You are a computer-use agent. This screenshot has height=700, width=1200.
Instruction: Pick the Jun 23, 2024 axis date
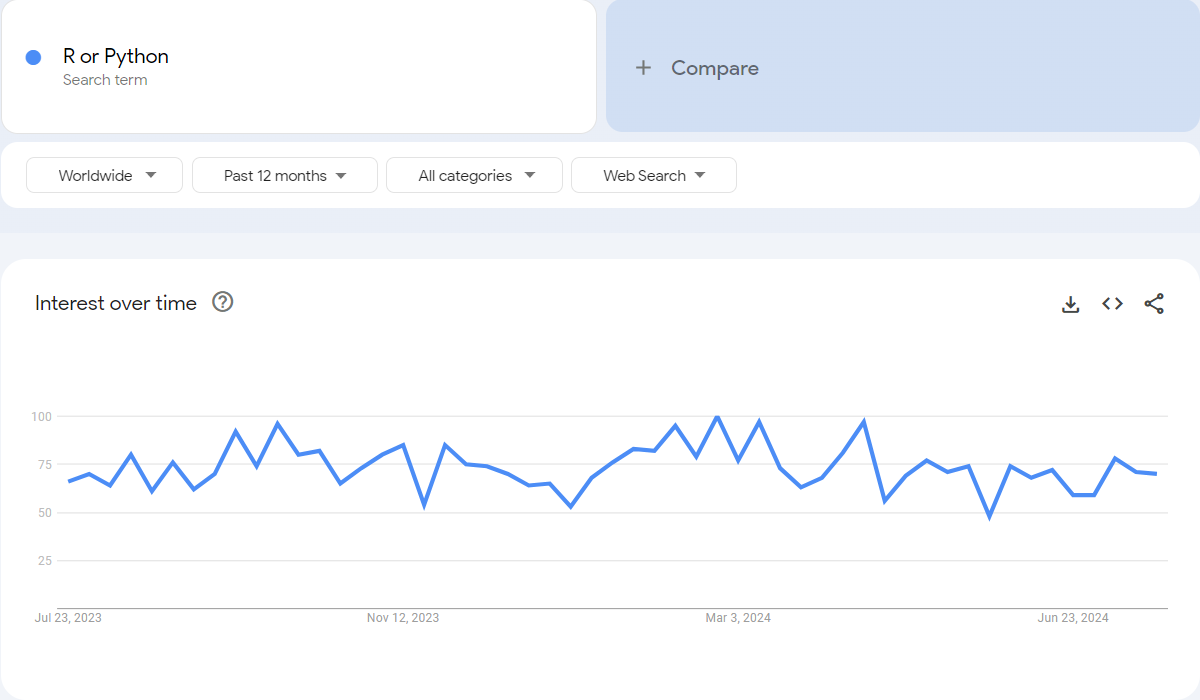1073,618
